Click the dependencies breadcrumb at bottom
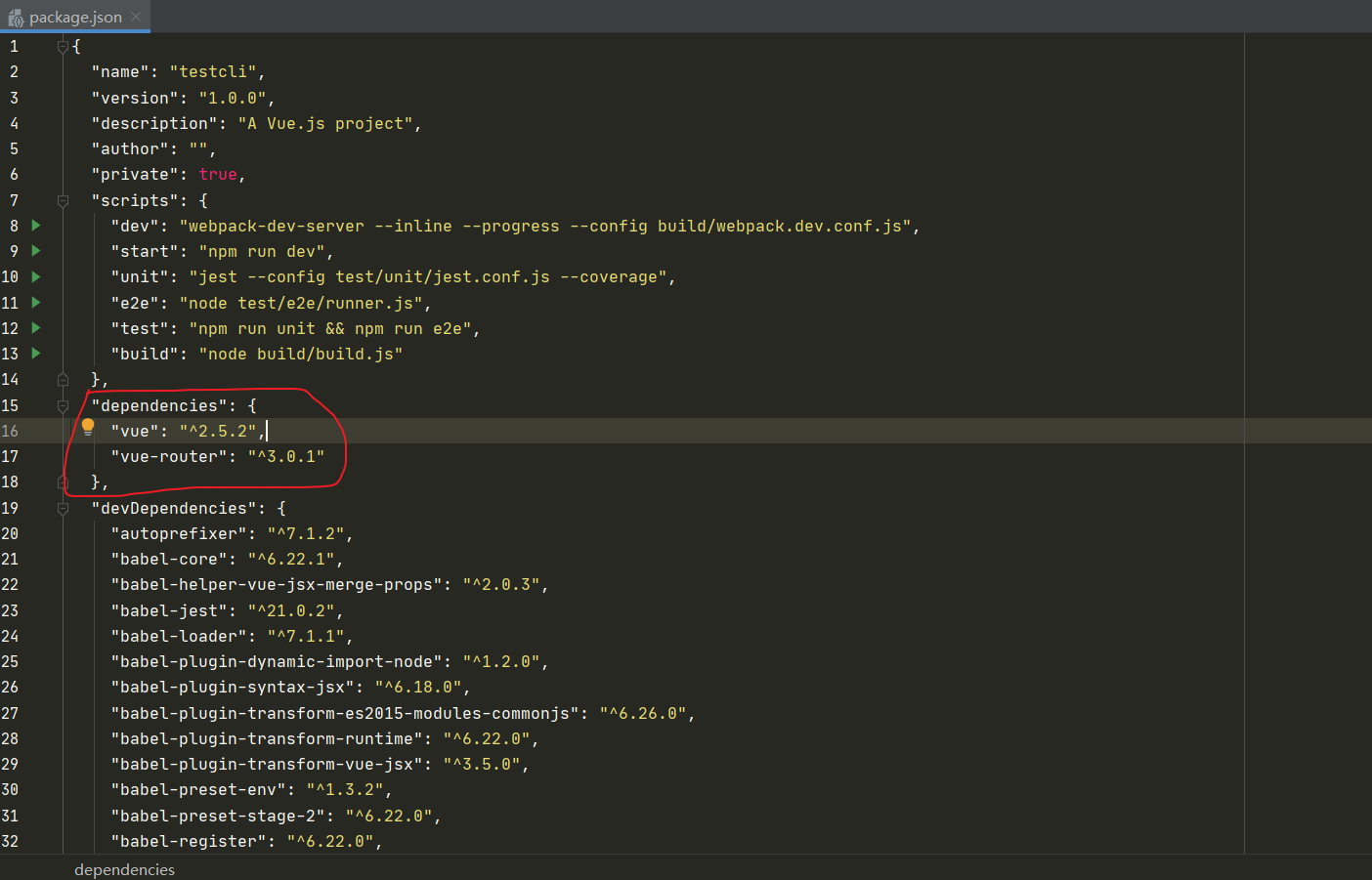 (124, 869)
